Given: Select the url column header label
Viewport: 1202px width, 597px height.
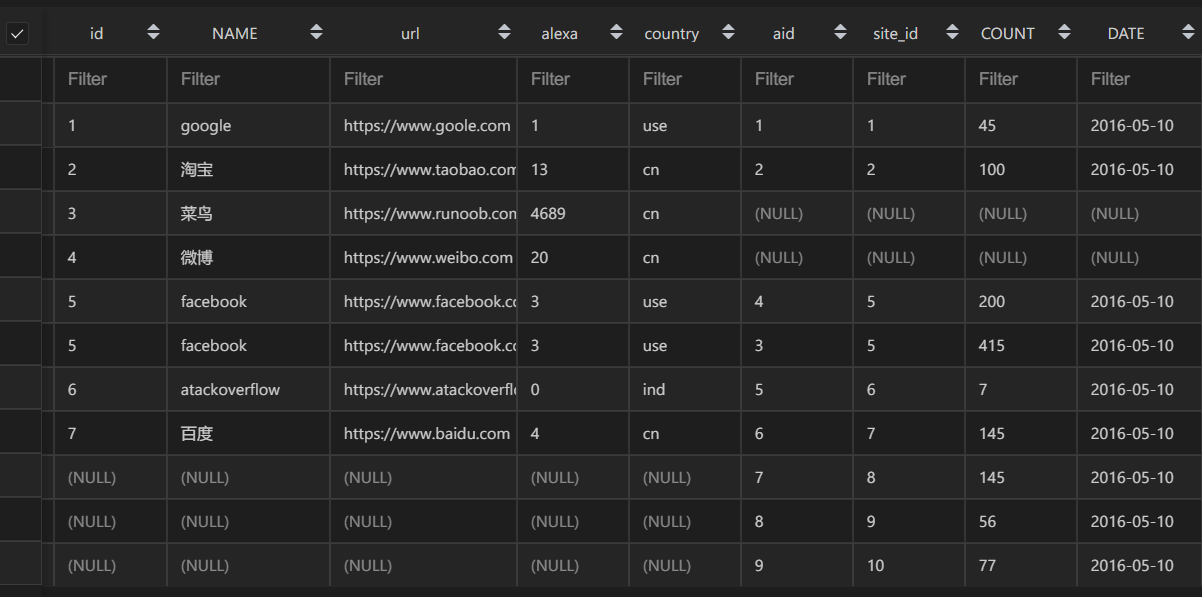Looking at the screenshot, I should [x=410, y=34].
